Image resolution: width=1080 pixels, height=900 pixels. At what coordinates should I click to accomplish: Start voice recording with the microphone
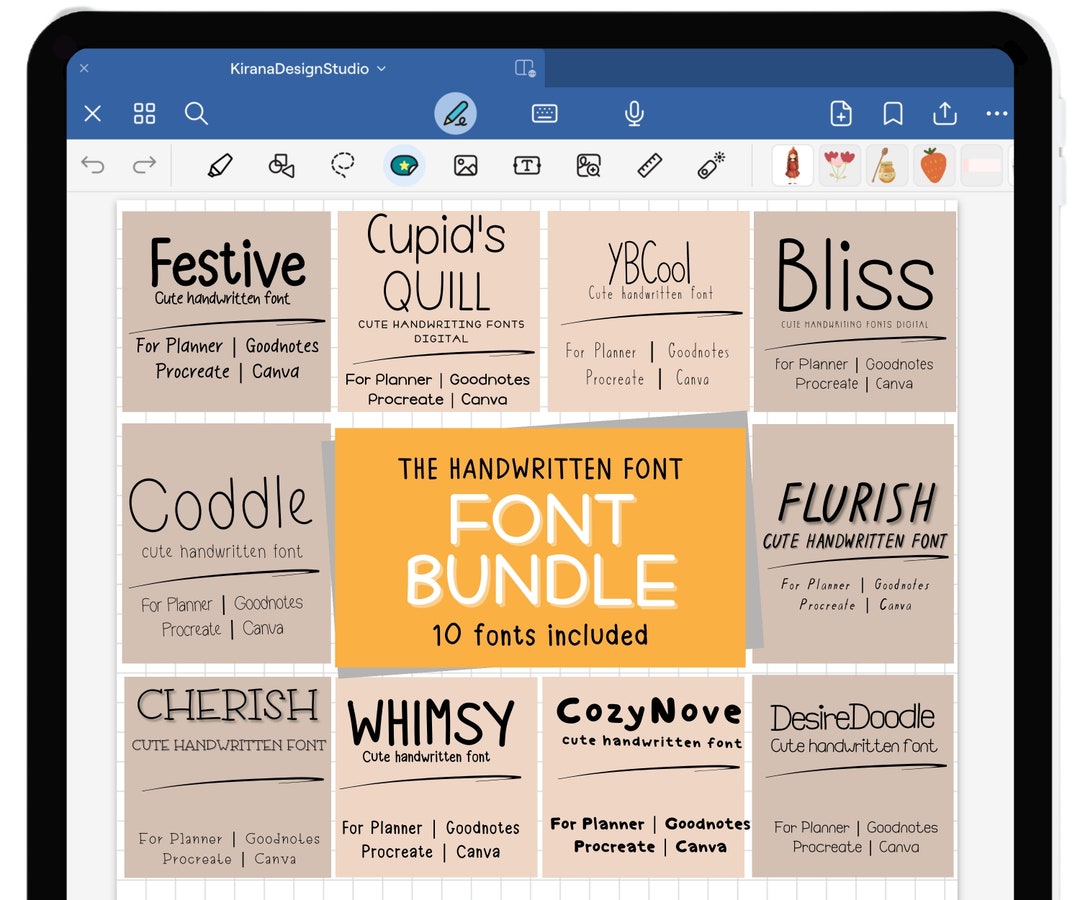(633, 114)
